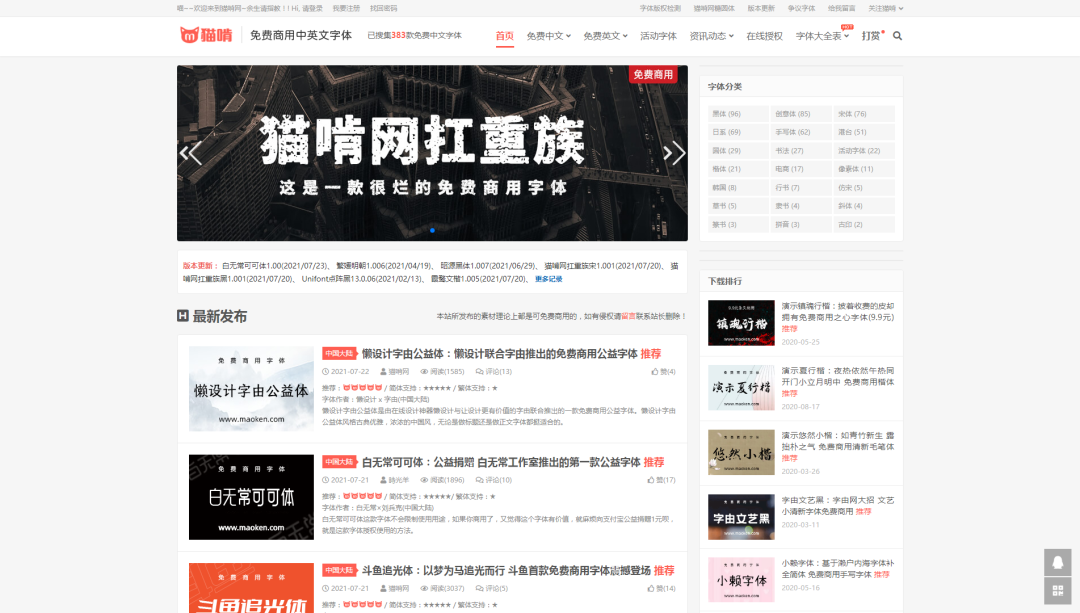Screen dimensions: 1080x613
Task: Click 赞(17) like icon on 白无常可可体
Action: pyautogui.click(x=651, y=480)
